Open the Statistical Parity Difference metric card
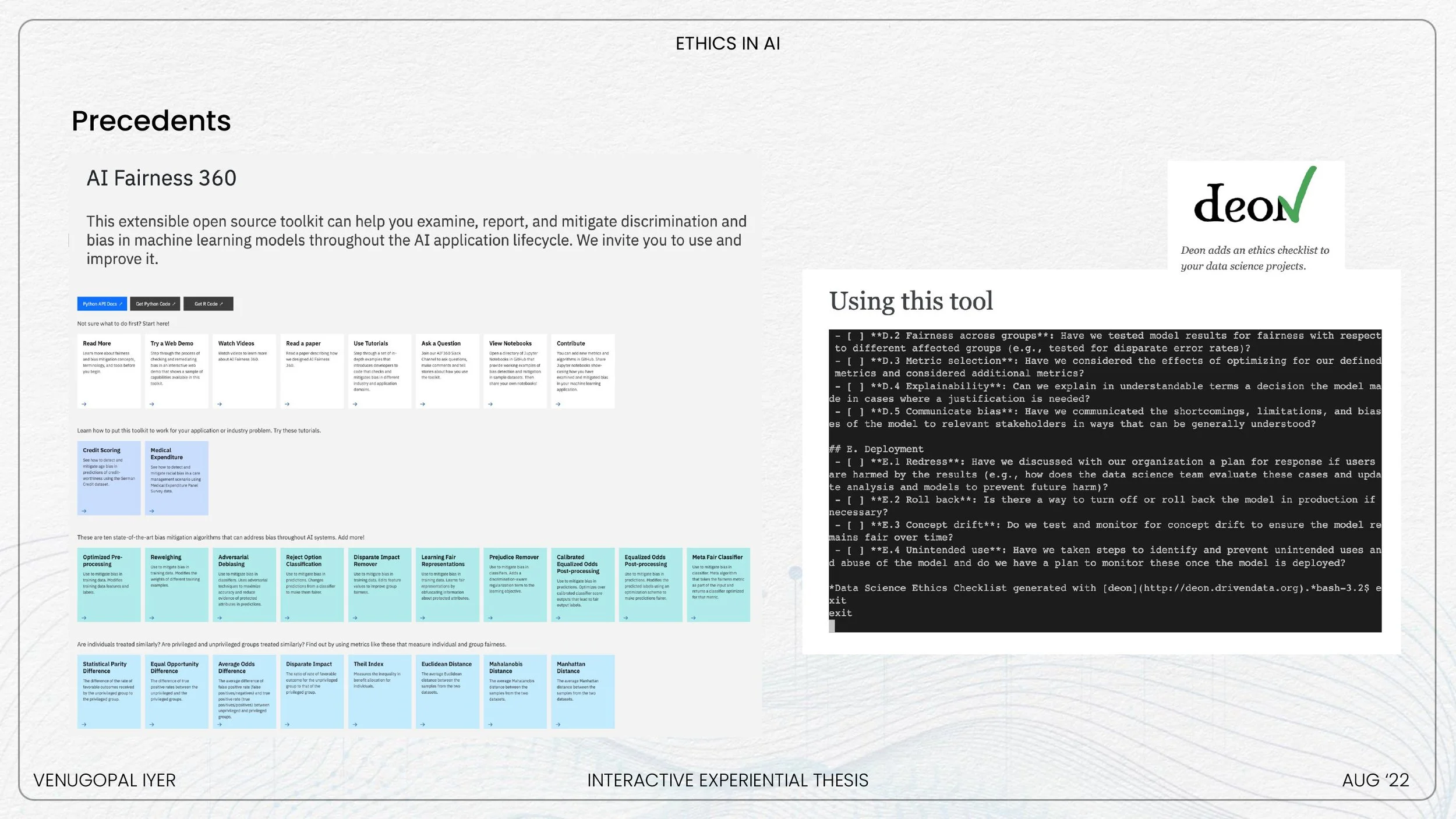The image size is (1456, 819). coord(108,691)
